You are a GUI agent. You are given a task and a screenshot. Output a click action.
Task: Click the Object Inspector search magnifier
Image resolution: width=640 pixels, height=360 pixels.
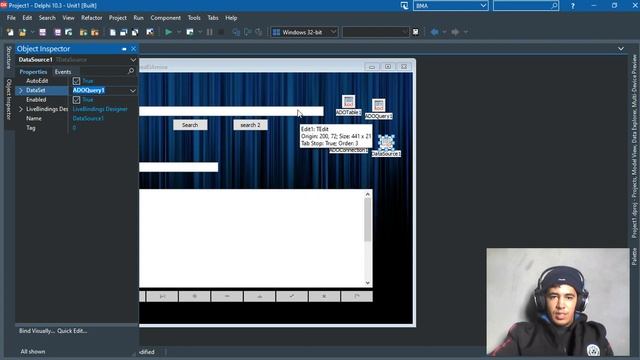tap(131, 71)
